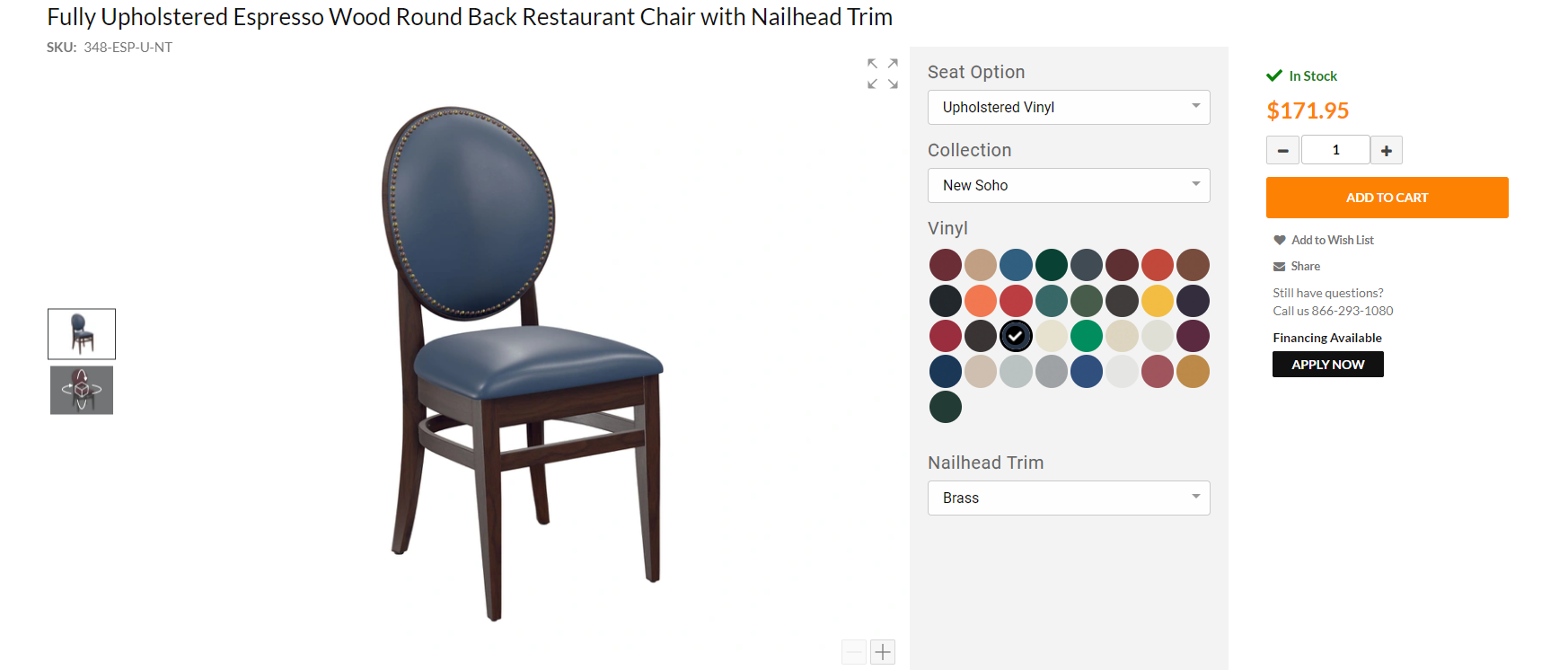Open the Seat Option dropdown
Viewport: 1568px width, 670px height.
click(1069, 107)
